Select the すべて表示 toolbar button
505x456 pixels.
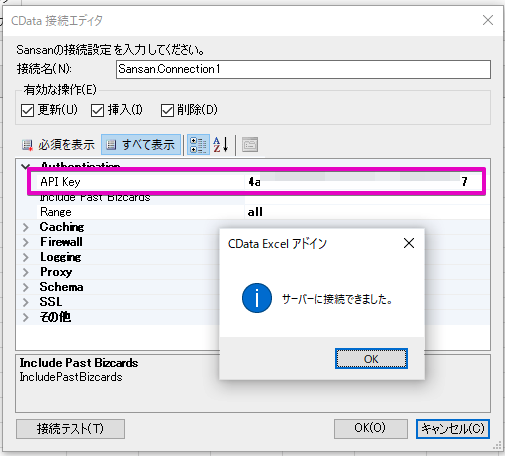141,145
